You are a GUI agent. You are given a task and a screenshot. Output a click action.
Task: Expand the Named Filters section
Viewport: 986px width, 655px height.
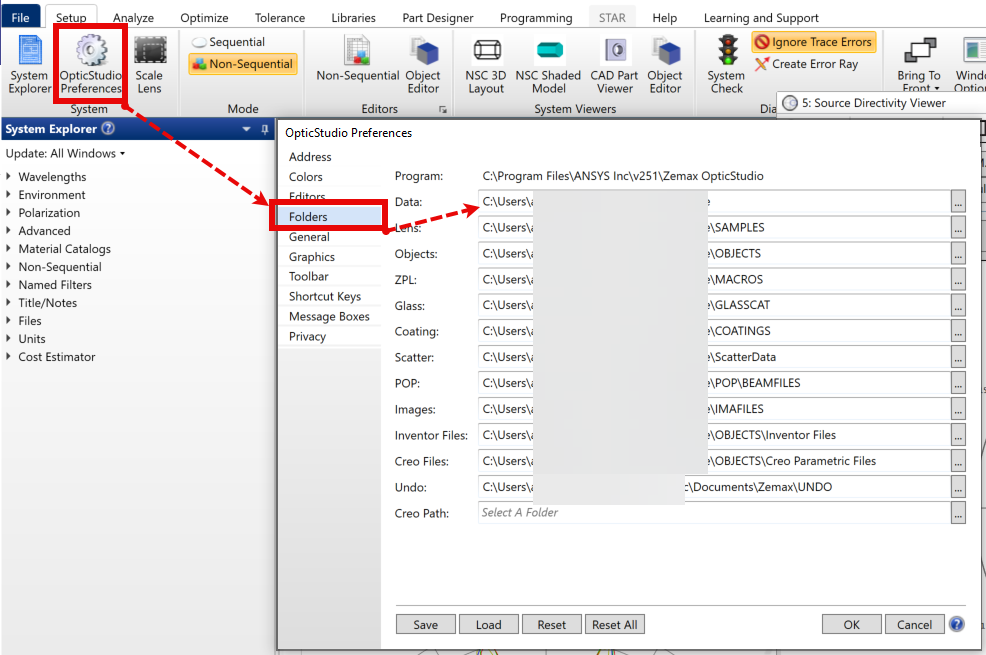click(8, 285)
